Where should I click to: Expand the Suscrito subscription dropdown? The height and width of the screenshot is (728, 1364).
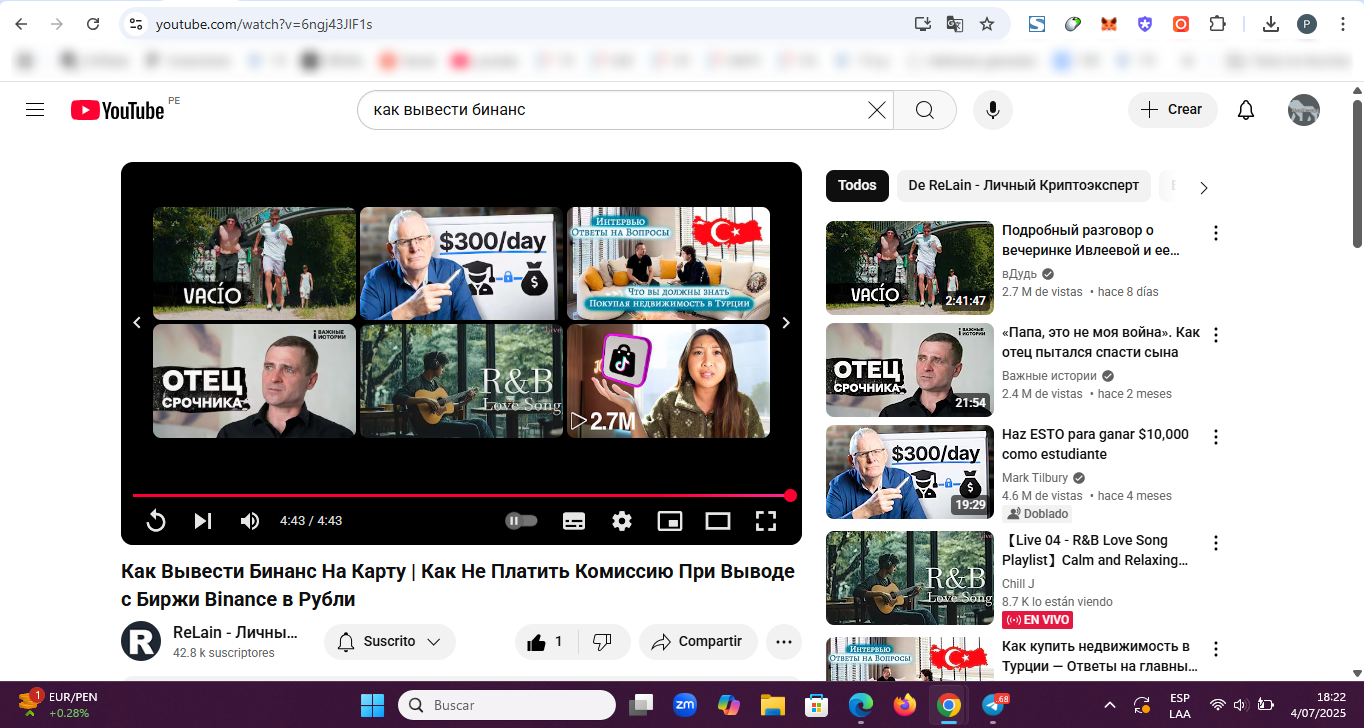(x=390, y=642)
